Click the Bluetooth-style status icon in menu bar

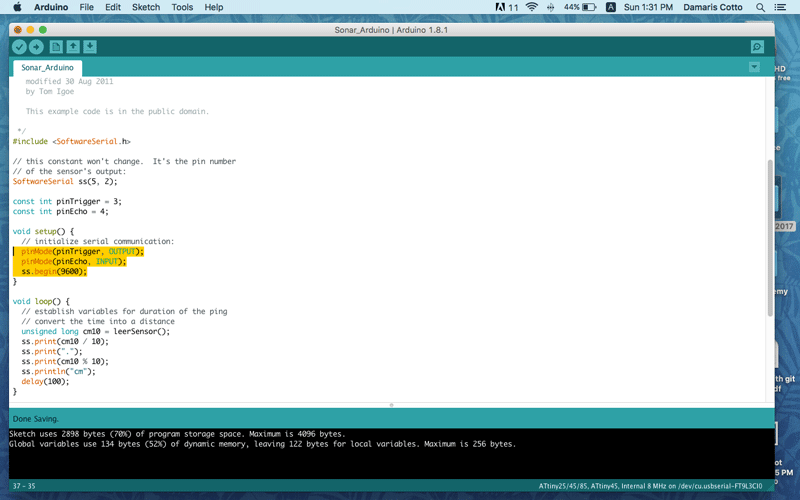pyautogui.click(x=551, y=7)
